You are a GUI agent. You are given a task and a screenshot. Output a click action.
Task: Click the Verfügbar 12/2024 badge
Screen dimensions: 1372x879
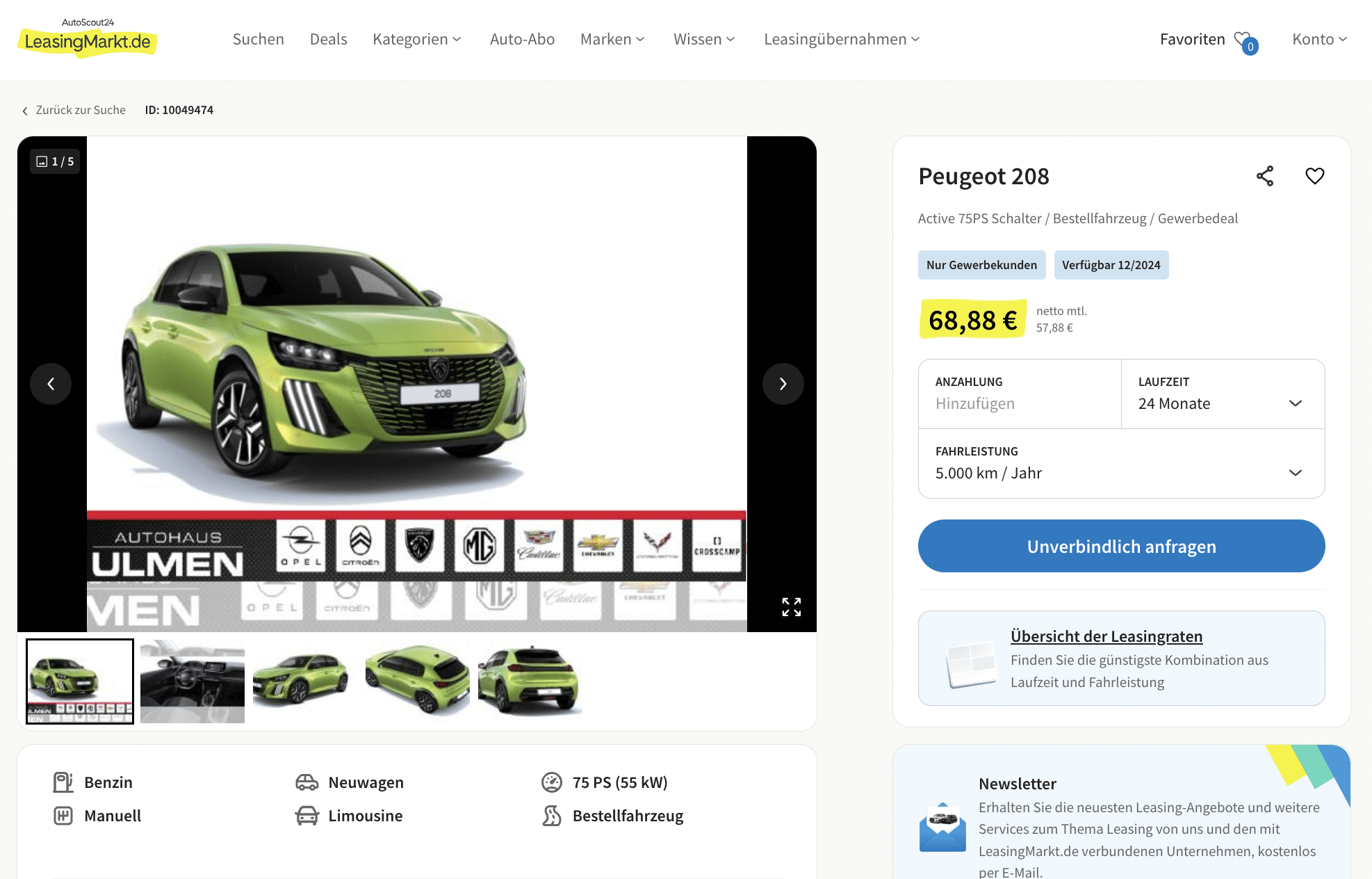click(1111, 265)
